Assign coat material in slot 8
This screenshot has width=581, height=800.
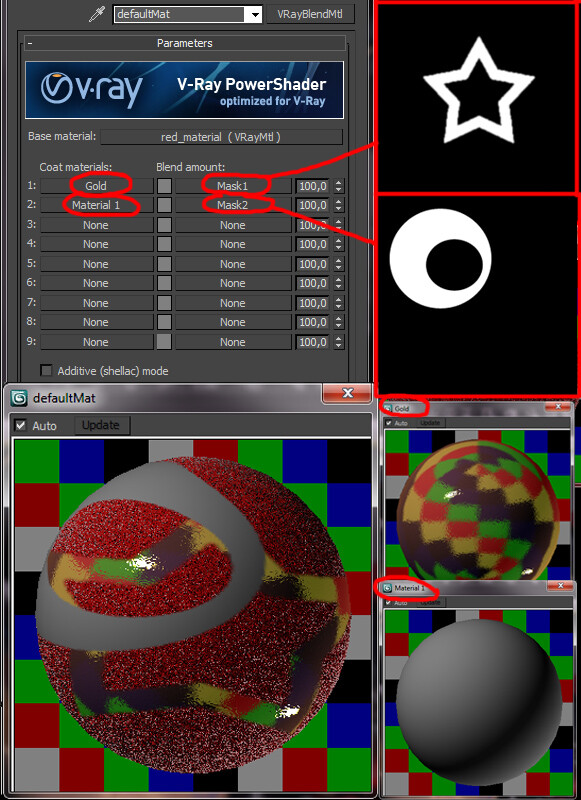click(96, 322)
